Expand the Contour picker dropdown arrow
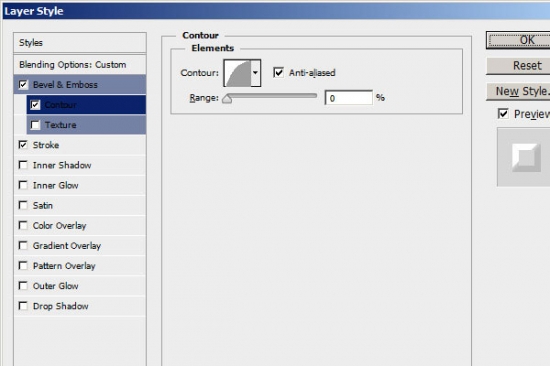Viewport: 550px width, 366px height. pyautogui.click(x=256, y=73)
